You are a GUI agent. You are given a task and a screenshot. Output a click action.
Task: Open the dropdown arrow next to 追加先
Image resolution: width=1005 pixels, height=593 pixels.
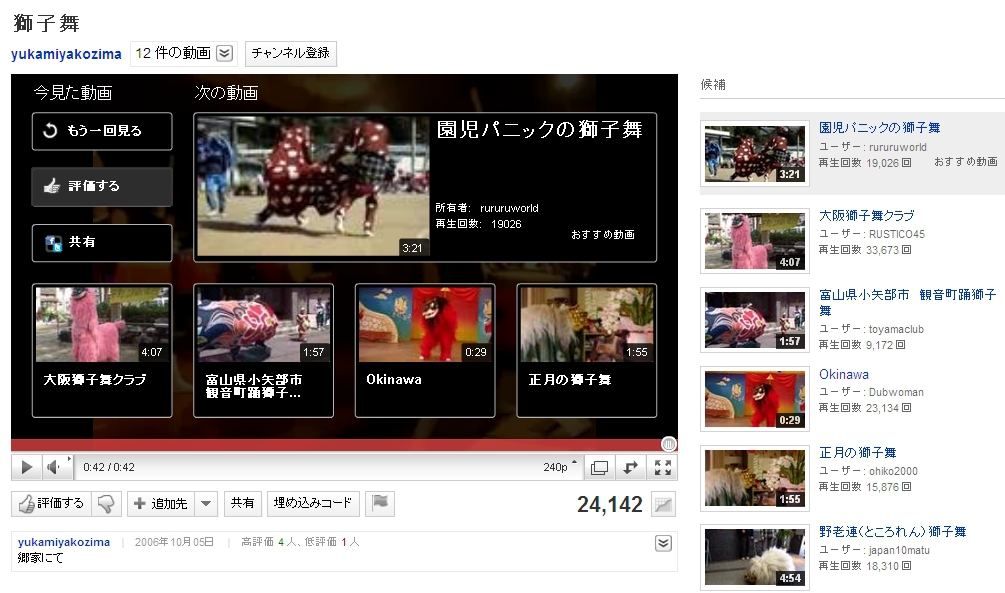tap(206, 504)
